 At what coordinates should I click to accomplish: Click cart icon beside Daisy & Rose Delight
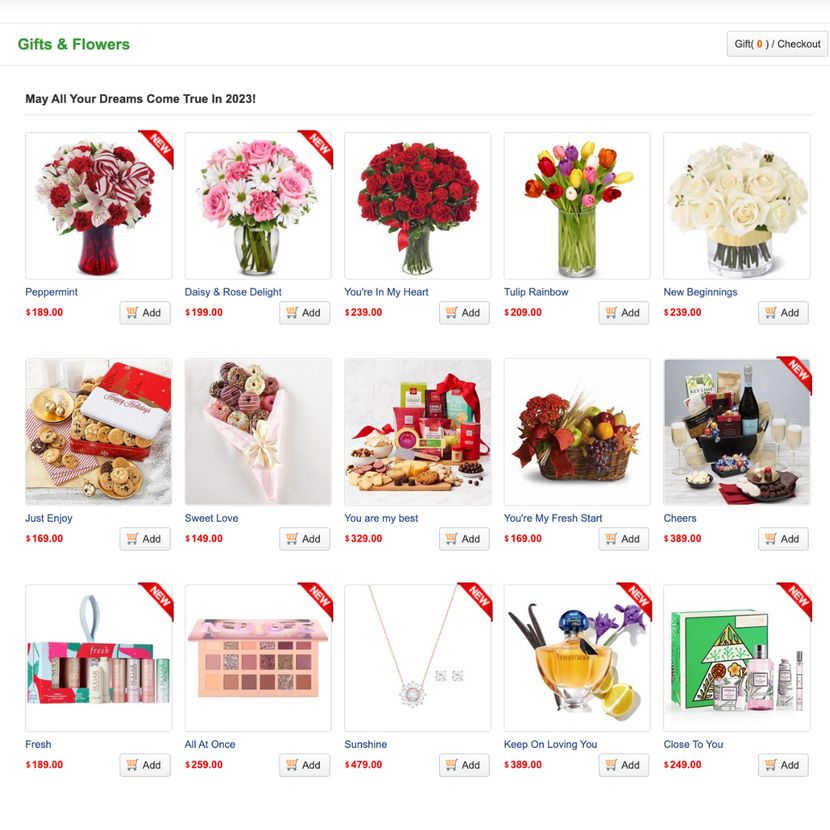click(x=292, y=312)
